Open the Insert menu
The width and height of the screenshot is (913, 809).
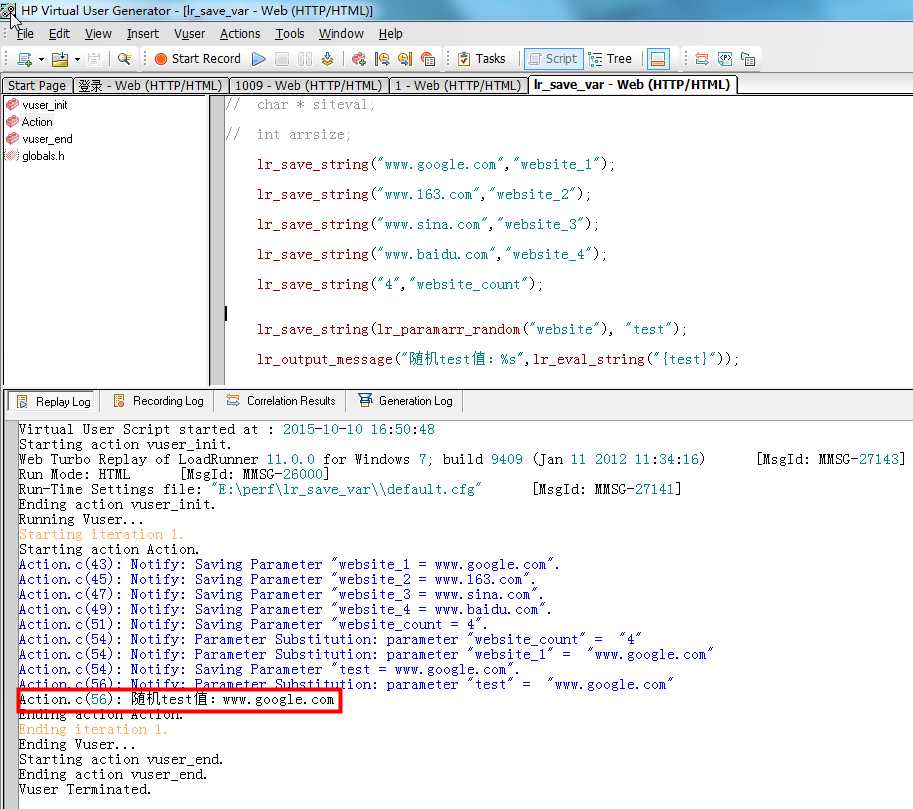(x=143, y=34)
